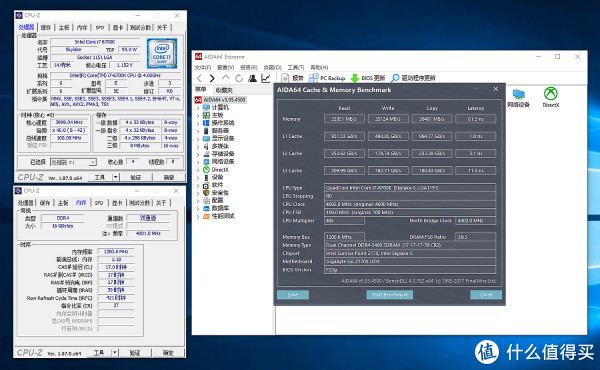The width and height of the screenshot is (600, 370).
Task: Open 工具 dropdown arrow in lower CPU-Z window
Action: pyautogui.click(x=115, y=352)
